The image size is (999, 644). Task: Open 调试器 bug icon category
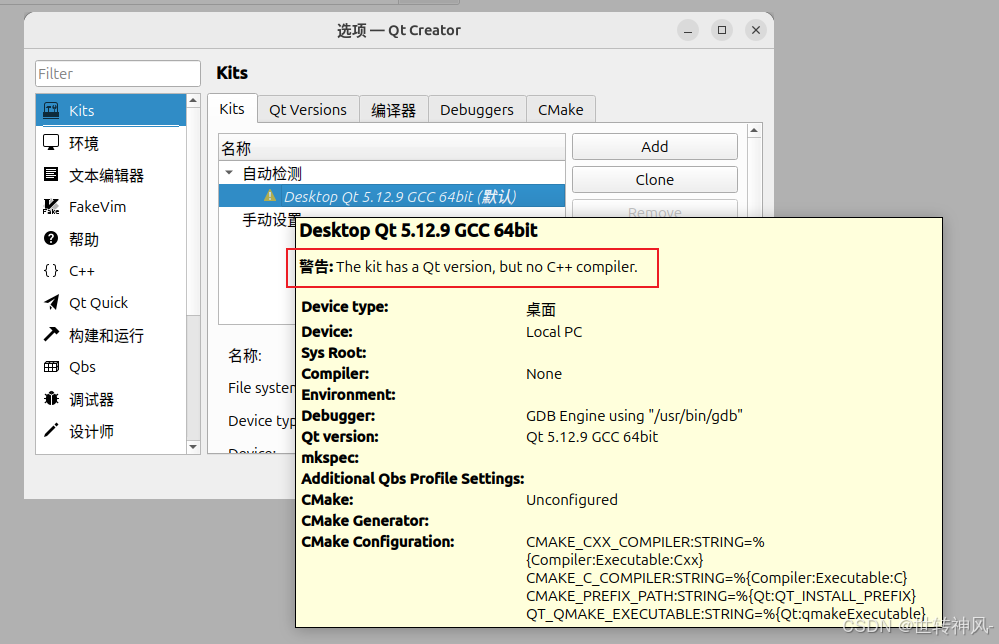click(51, 399)
